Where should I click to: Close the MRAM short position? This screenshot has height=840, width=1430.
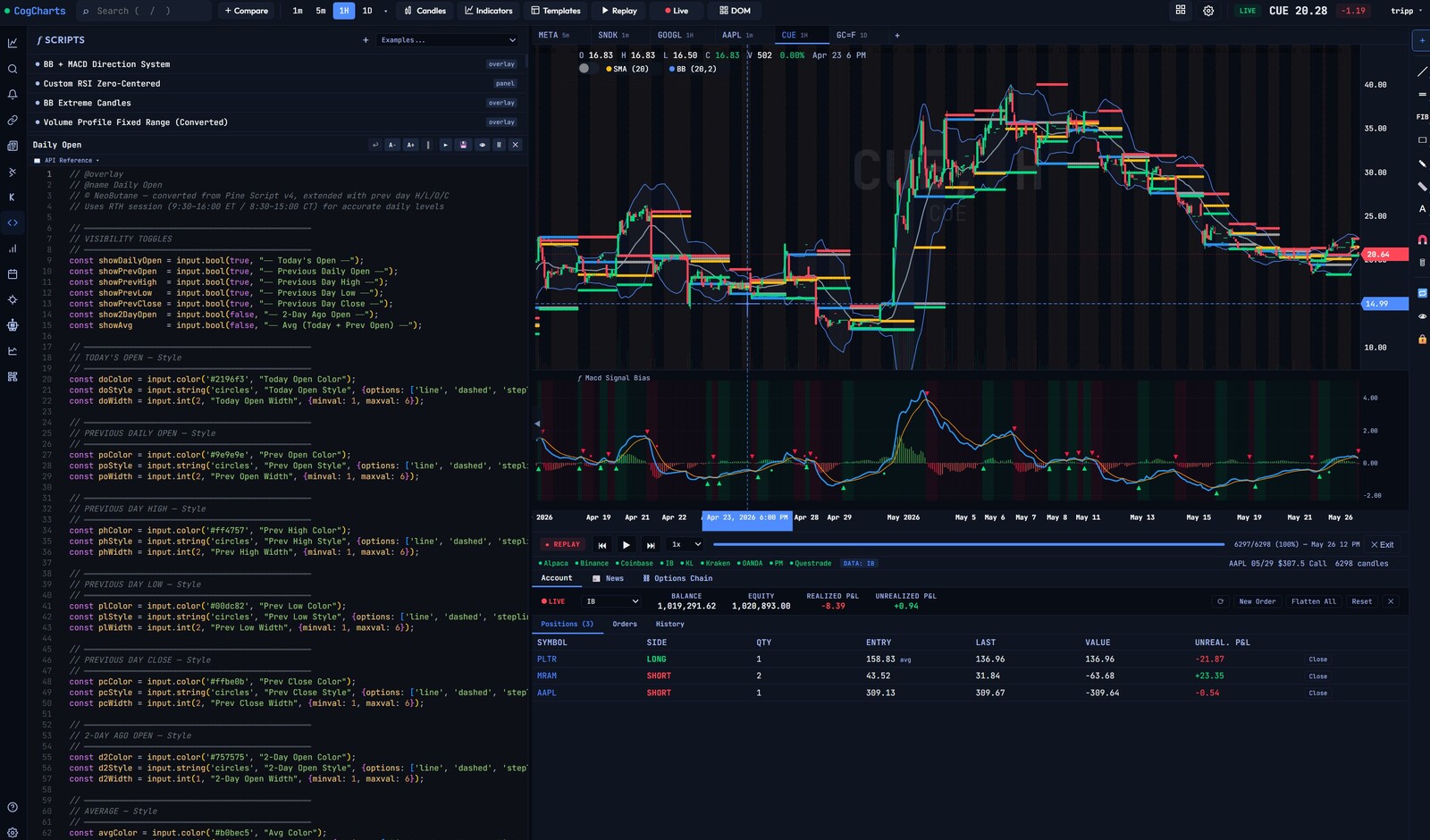(1318, 676)
